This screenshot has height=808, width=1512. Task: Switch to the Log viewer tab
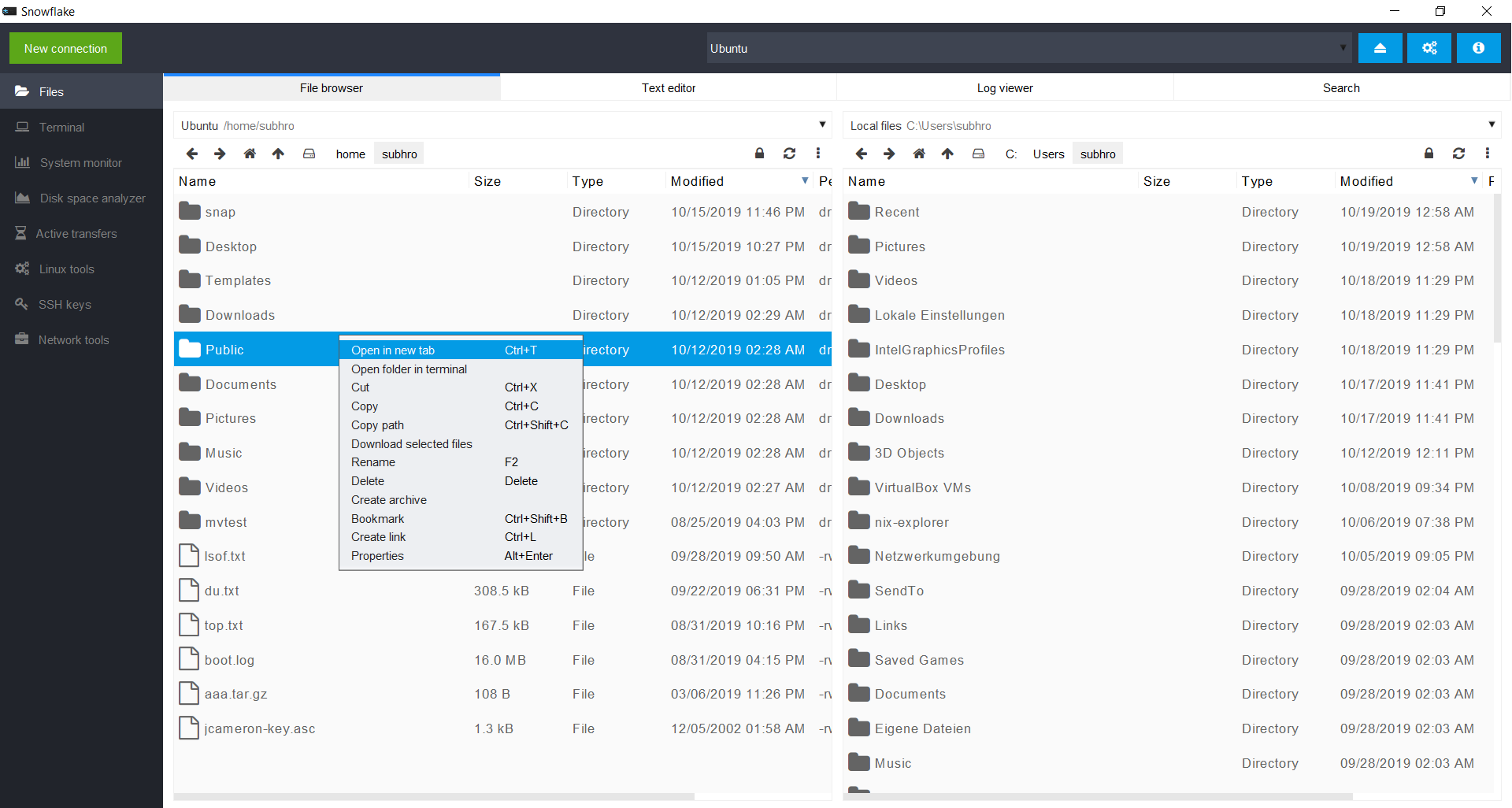1004,88
